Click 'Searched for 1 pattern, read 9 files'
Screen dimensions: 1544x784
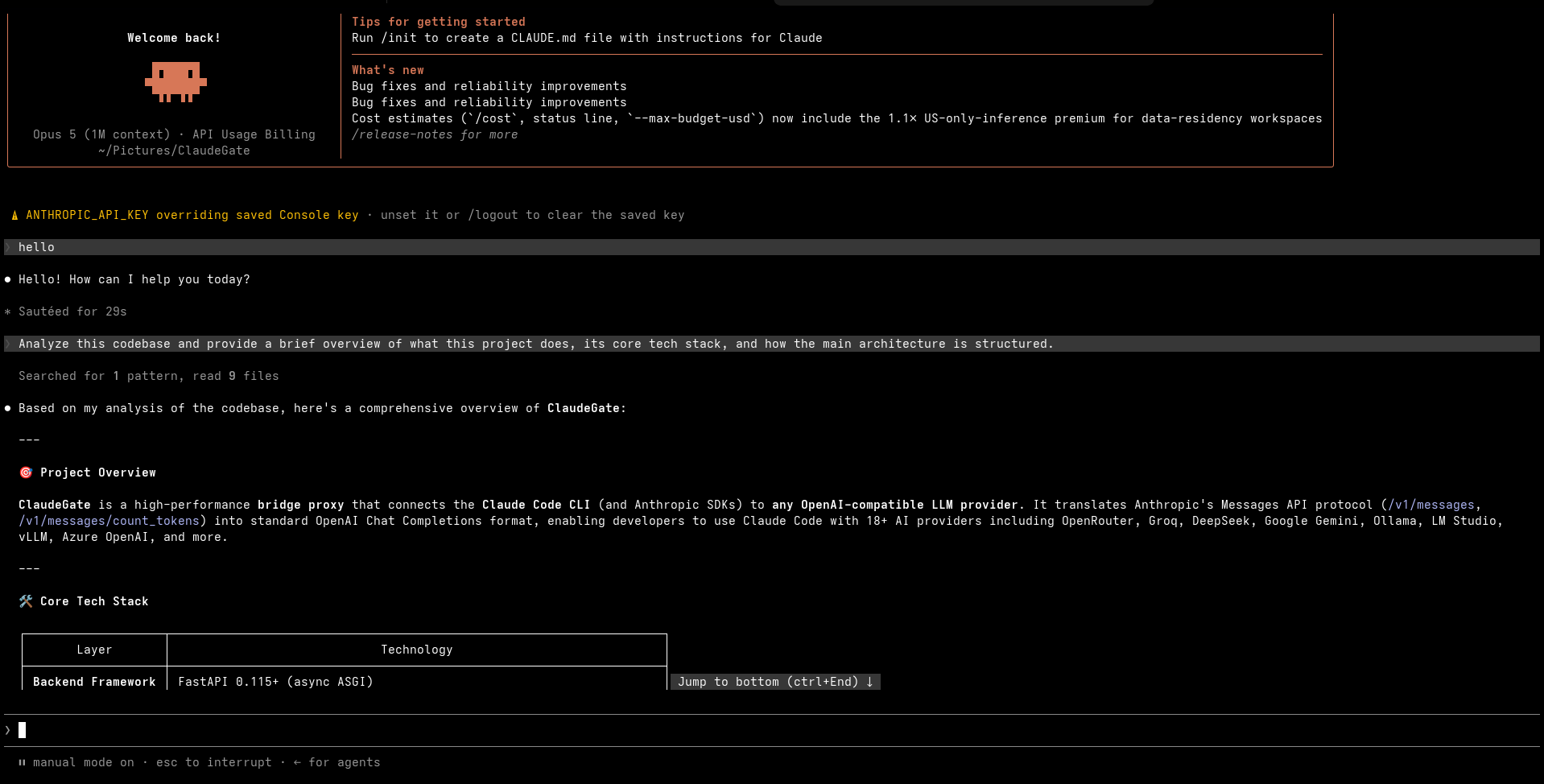click(x=149, y=376)
